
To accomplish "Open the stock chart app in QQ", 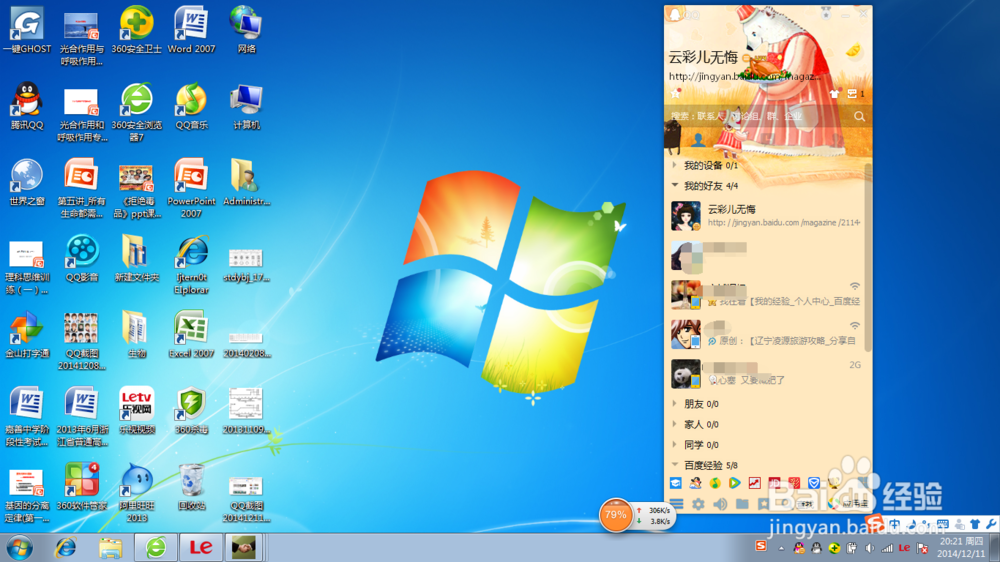I will pos(754,483).
